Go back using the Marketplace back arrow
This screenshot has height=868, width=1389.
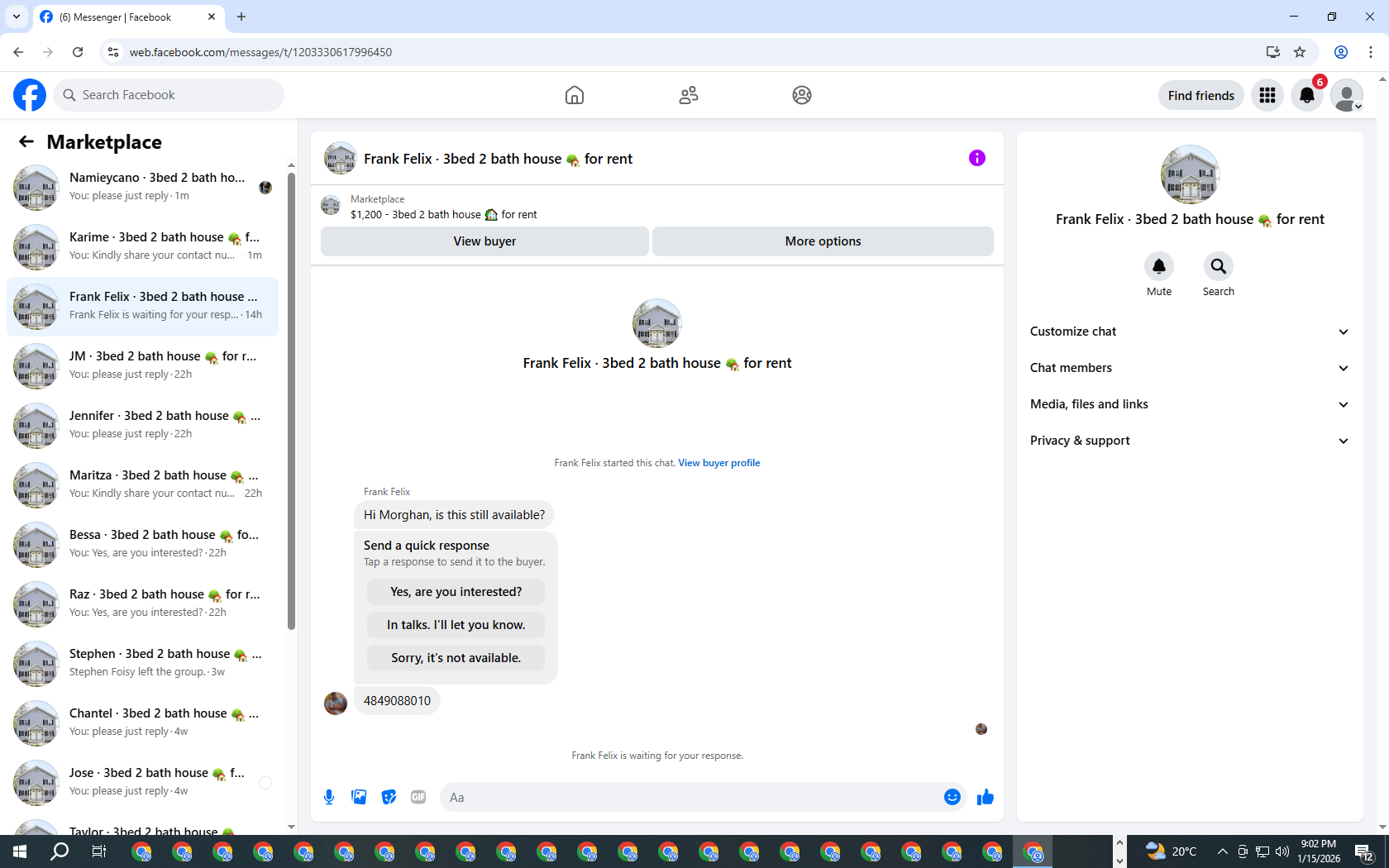tap(26, 142)
